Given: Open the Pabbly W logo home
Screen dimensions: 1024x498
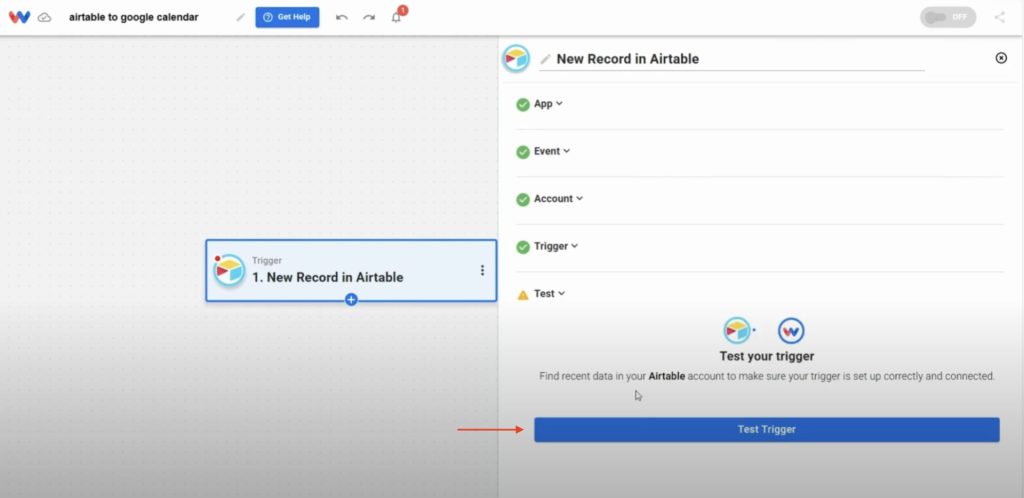Looking at the screenshot, I should click(19, 17).
